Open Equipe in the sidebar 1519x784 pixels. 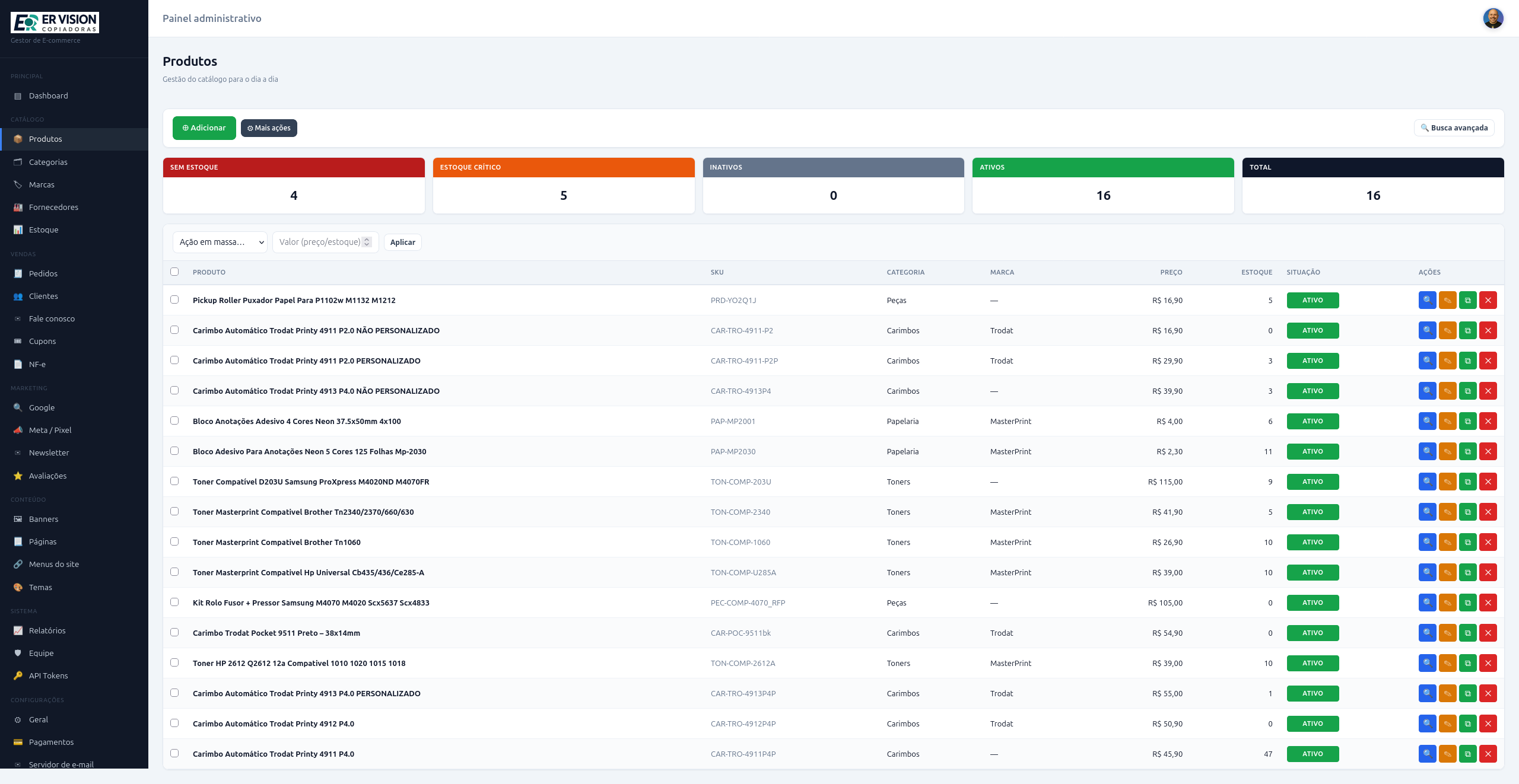74,653
